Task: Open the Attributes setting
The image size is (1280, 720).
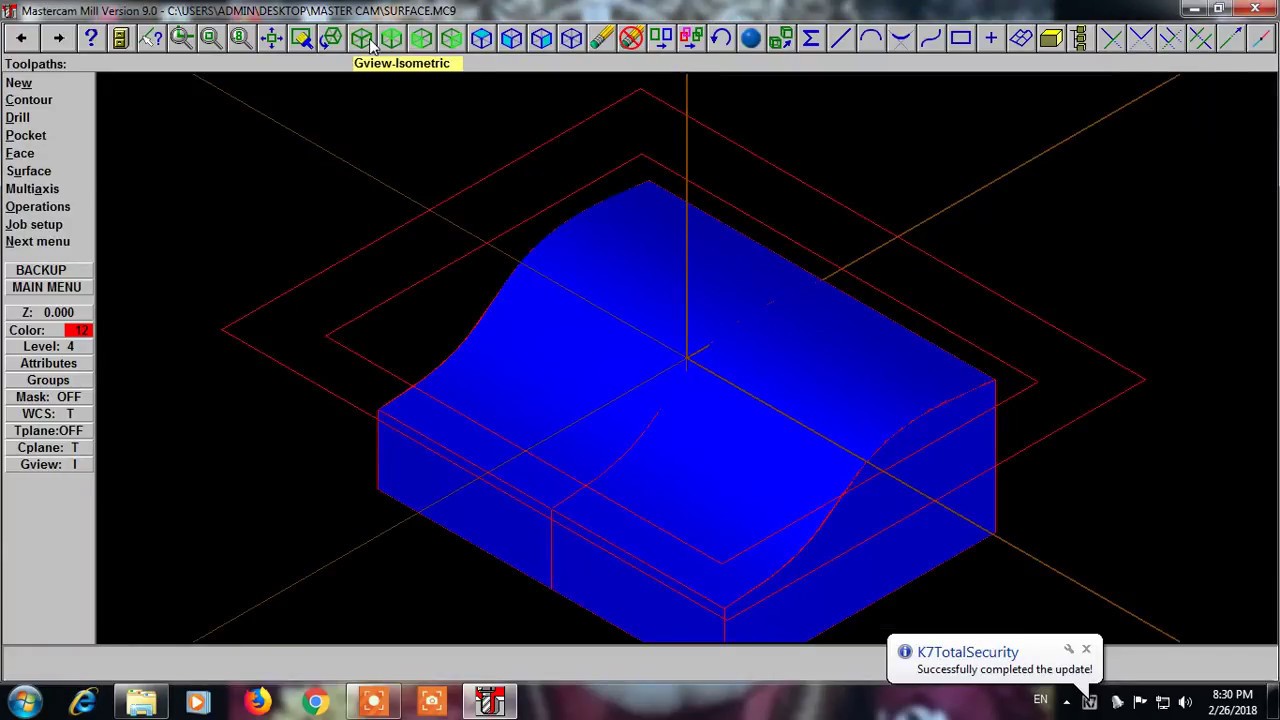Action: pos(48,363)
